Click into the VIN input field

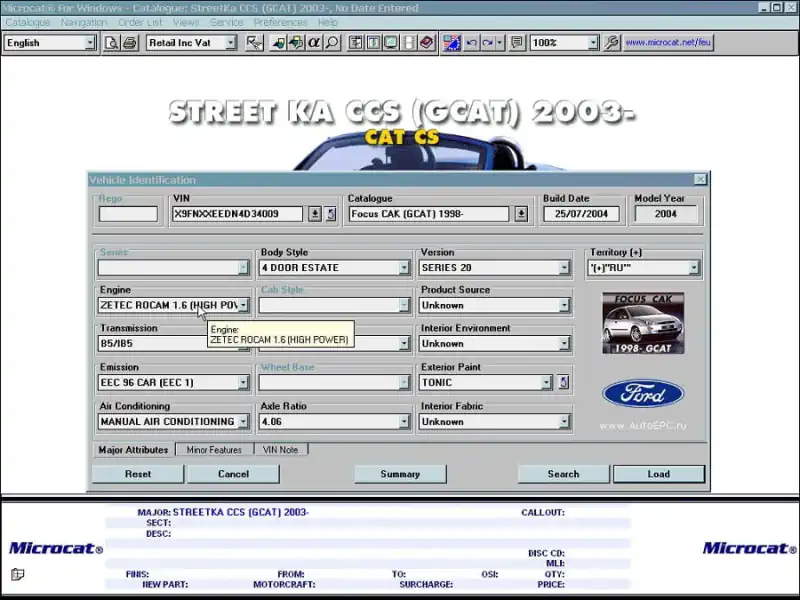[x=237, y=214]
